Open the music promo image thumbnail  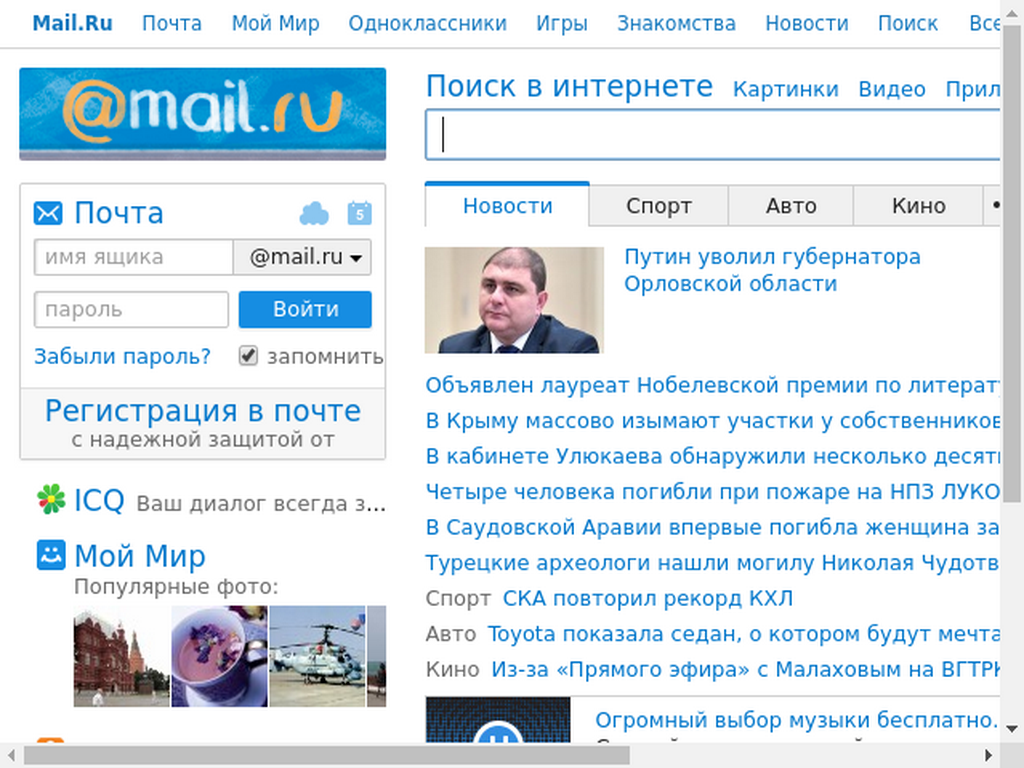pyautogui.click(x=498, y=720)
